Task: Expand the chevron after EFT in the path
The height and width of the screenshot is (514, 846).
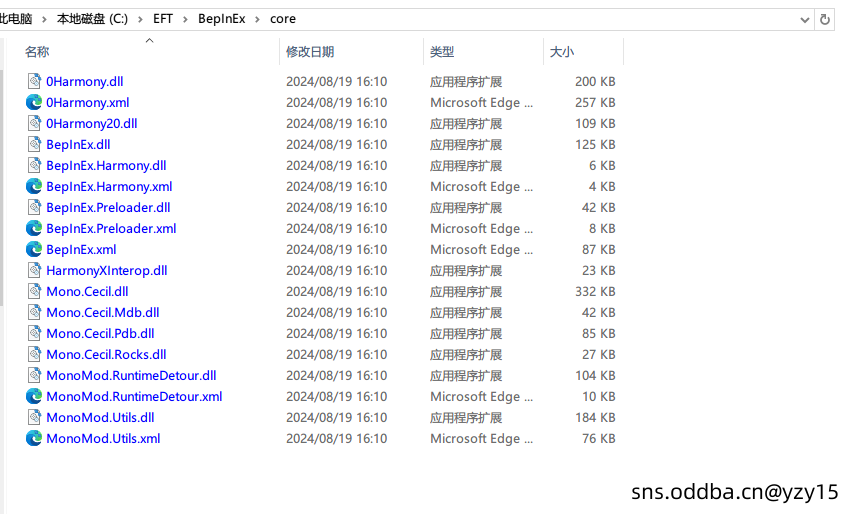Action: 185,19
